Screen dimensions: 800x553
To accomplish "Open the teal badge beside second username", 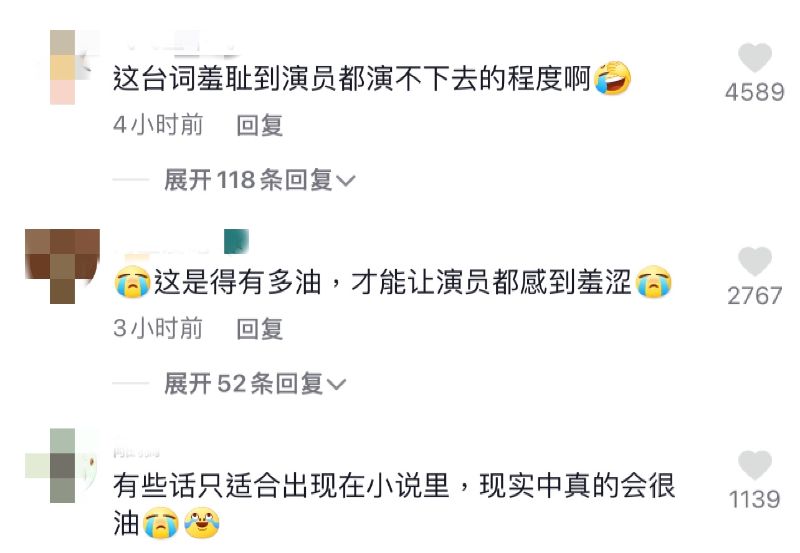I will click(236, 241).
